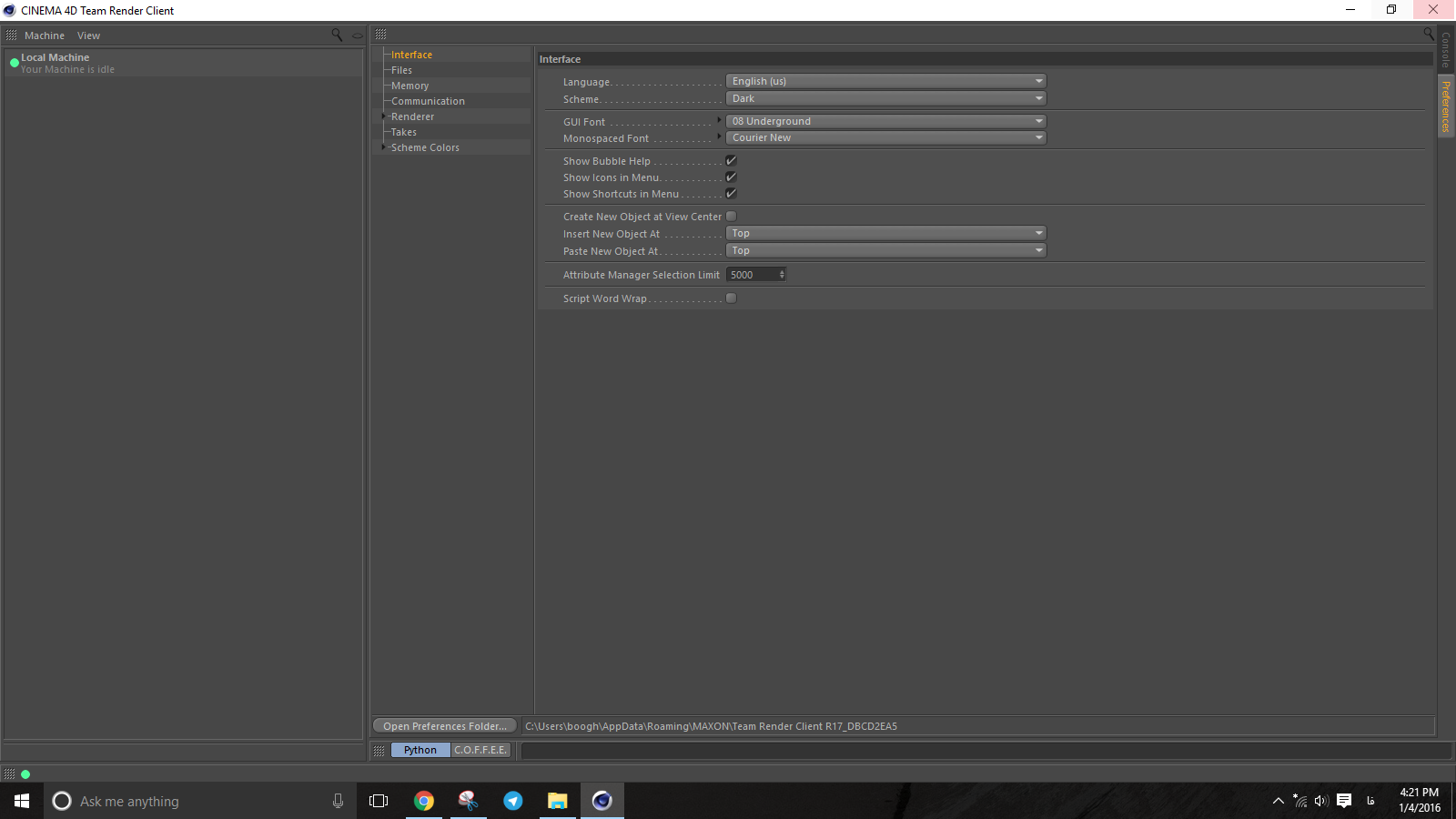The width and height of the screenshot is (1456, 819).
Task: Select the Interface preferences category
Action: coord(411,55)
